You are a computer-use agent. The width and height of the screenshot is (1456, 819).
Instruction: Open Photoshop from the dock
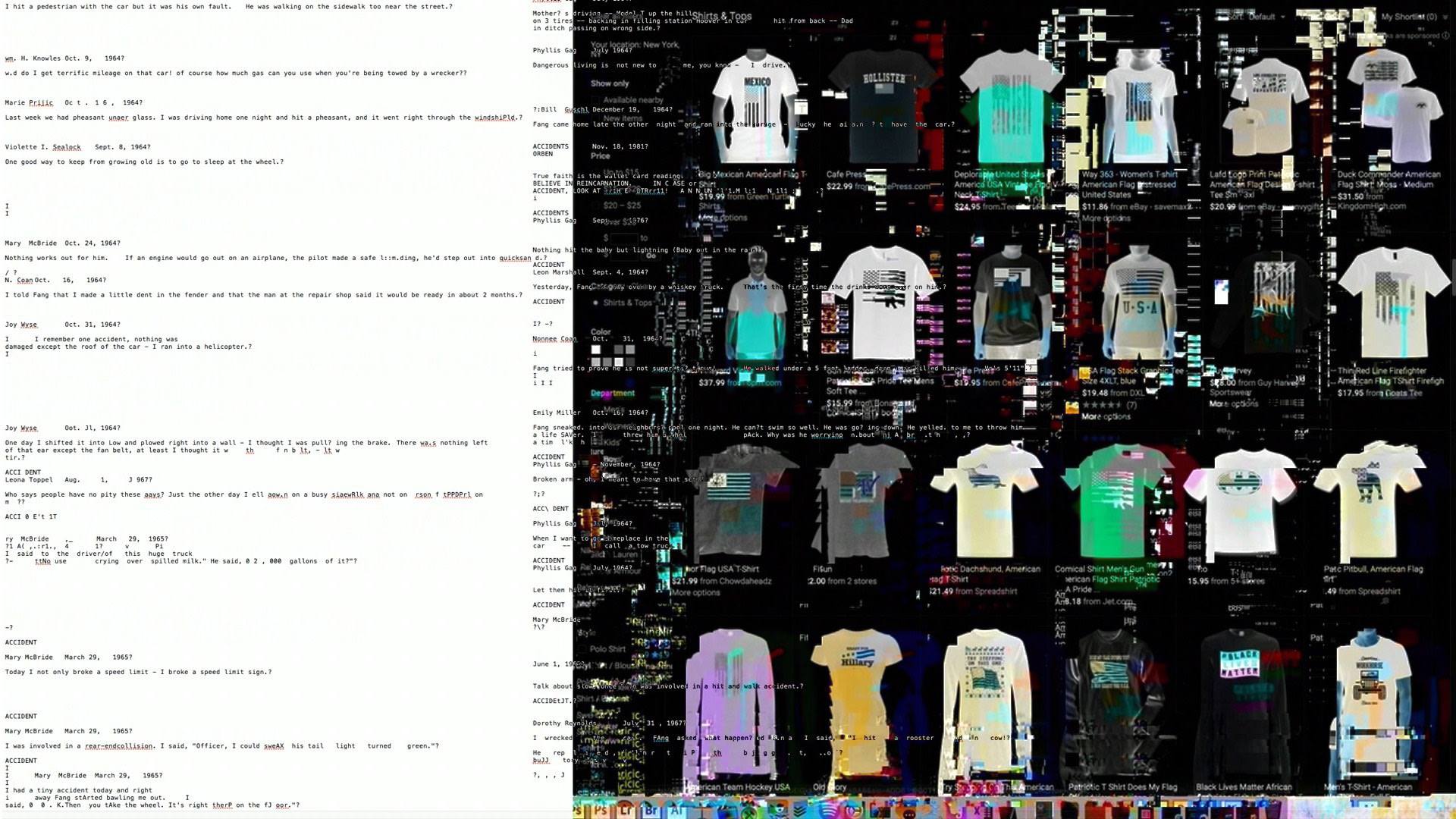coord(600,810)
